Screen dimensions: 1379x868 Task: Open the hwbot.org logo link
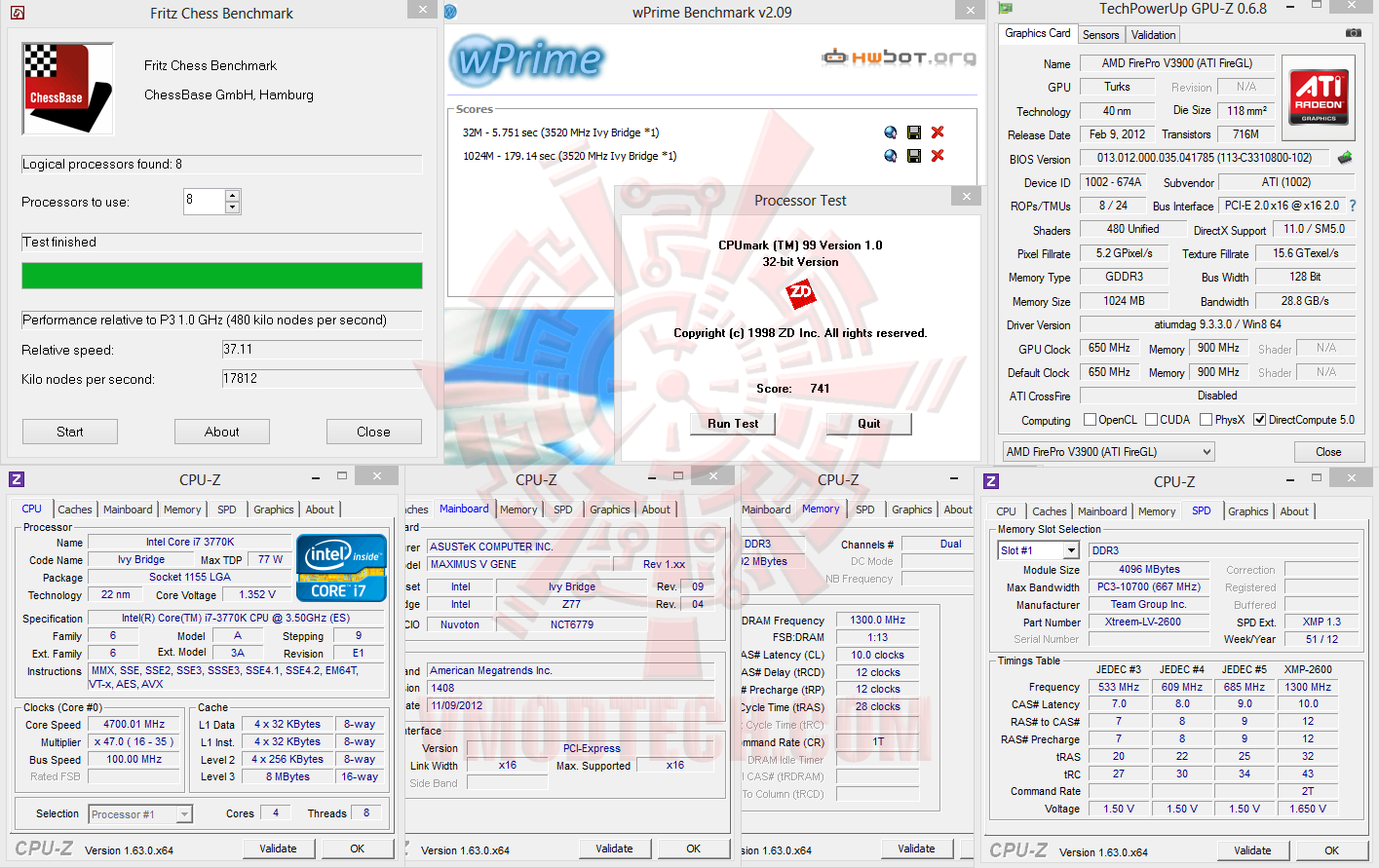point(899,57)
